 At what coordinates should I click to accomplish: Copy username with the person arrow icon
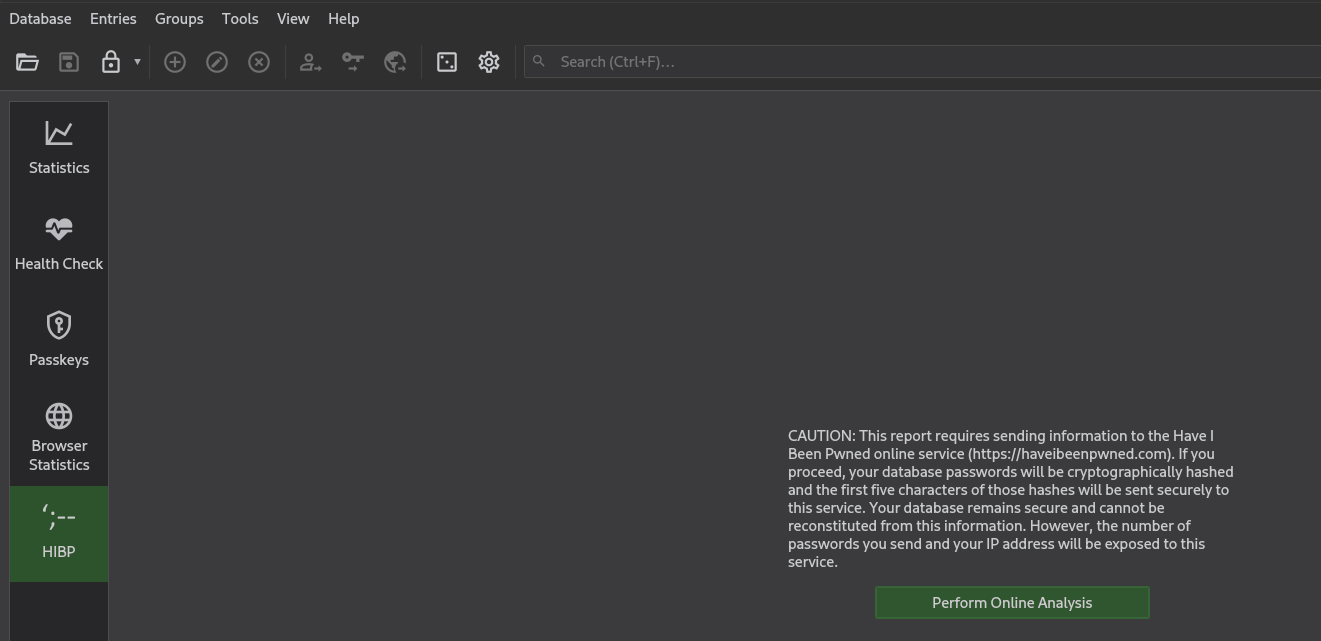(x=311, y=62)
